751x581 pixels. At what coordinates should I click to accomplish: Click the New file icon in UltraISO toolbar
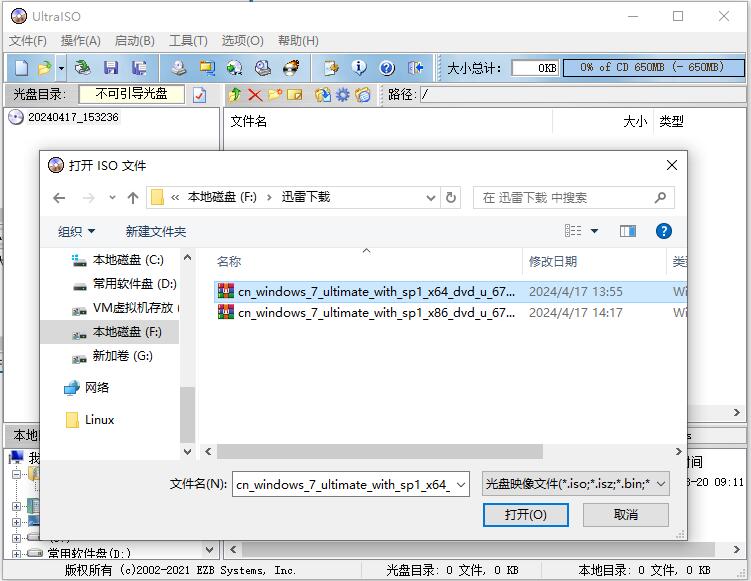tap(22, 68)
